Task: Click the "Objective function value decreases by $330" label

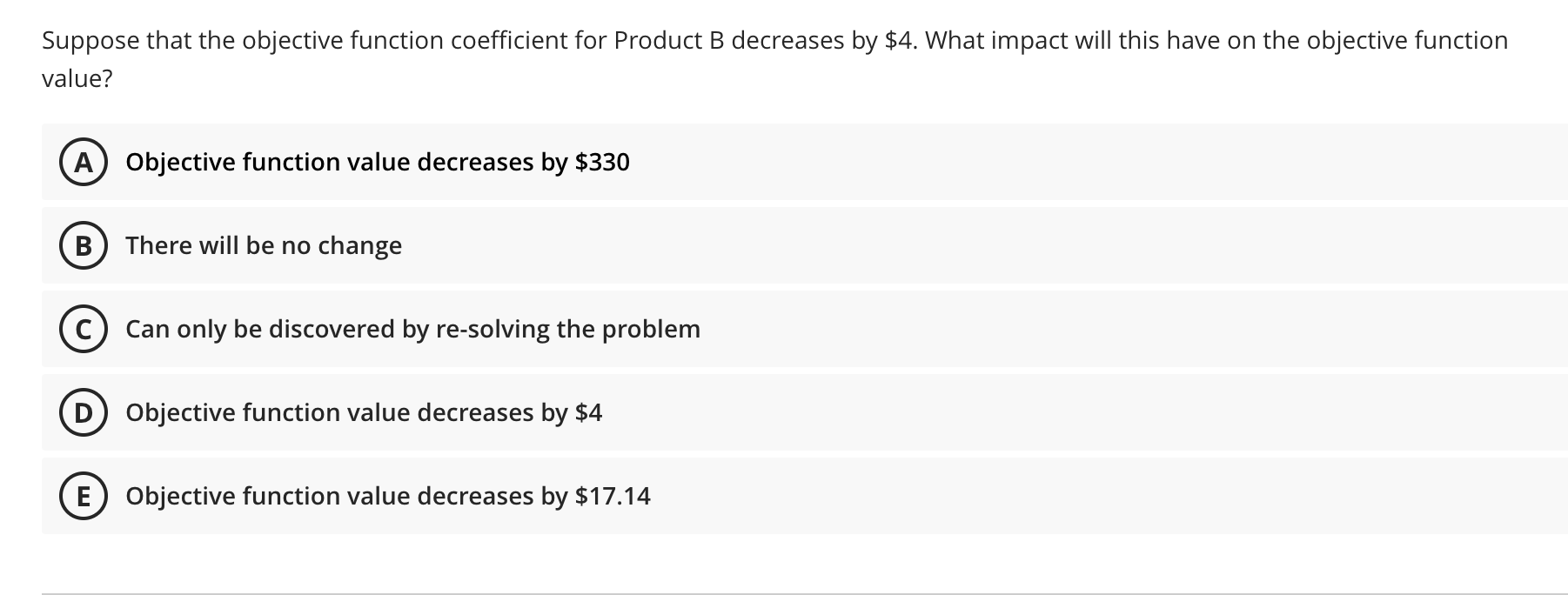Action: click(x=377, y=162)
